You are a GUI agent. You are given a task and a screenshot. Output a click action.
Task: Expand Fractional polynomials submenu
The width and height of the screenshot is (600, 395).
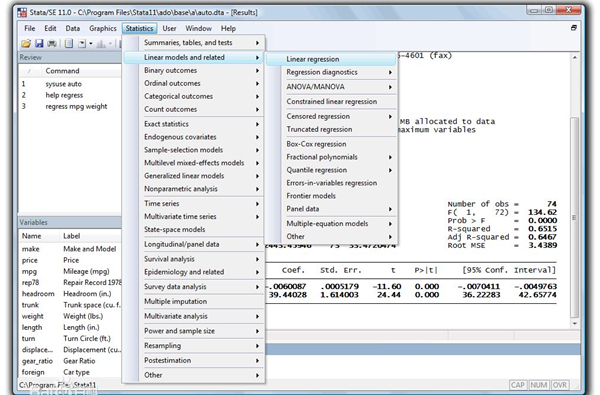pyautogui.click(x=331, y=157)
